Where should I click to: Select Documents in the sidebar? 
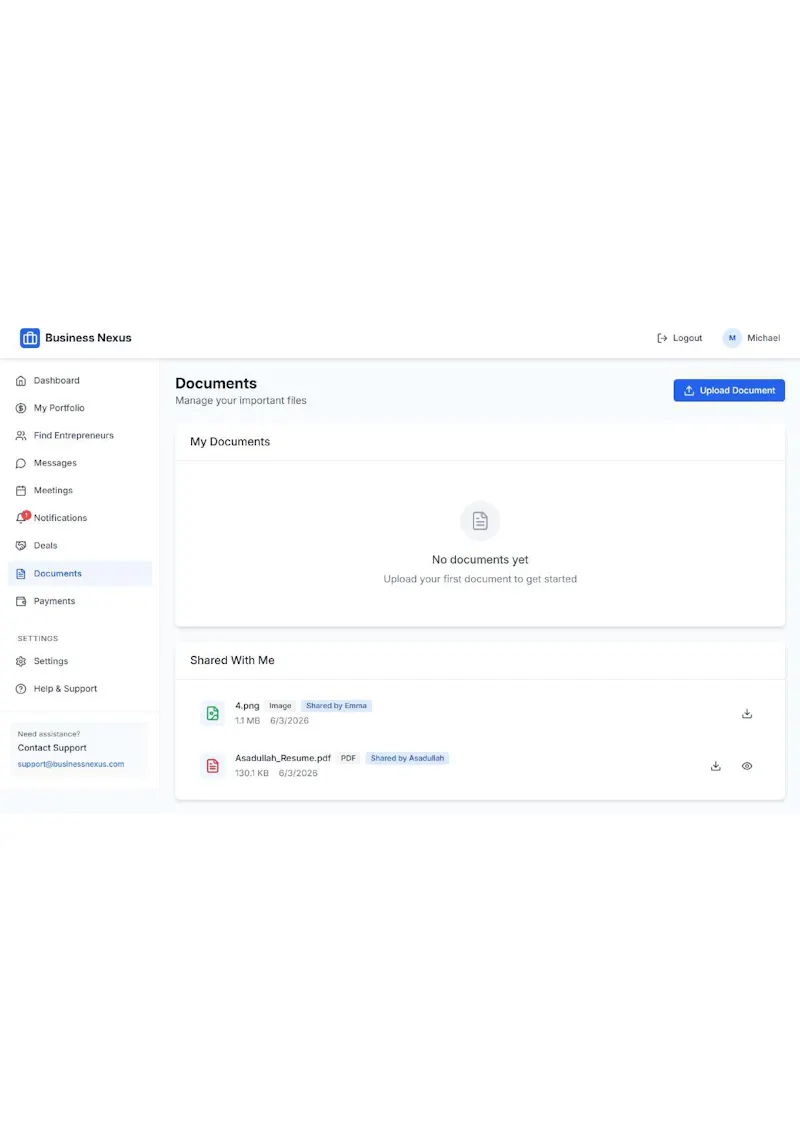tap(80, 573)
